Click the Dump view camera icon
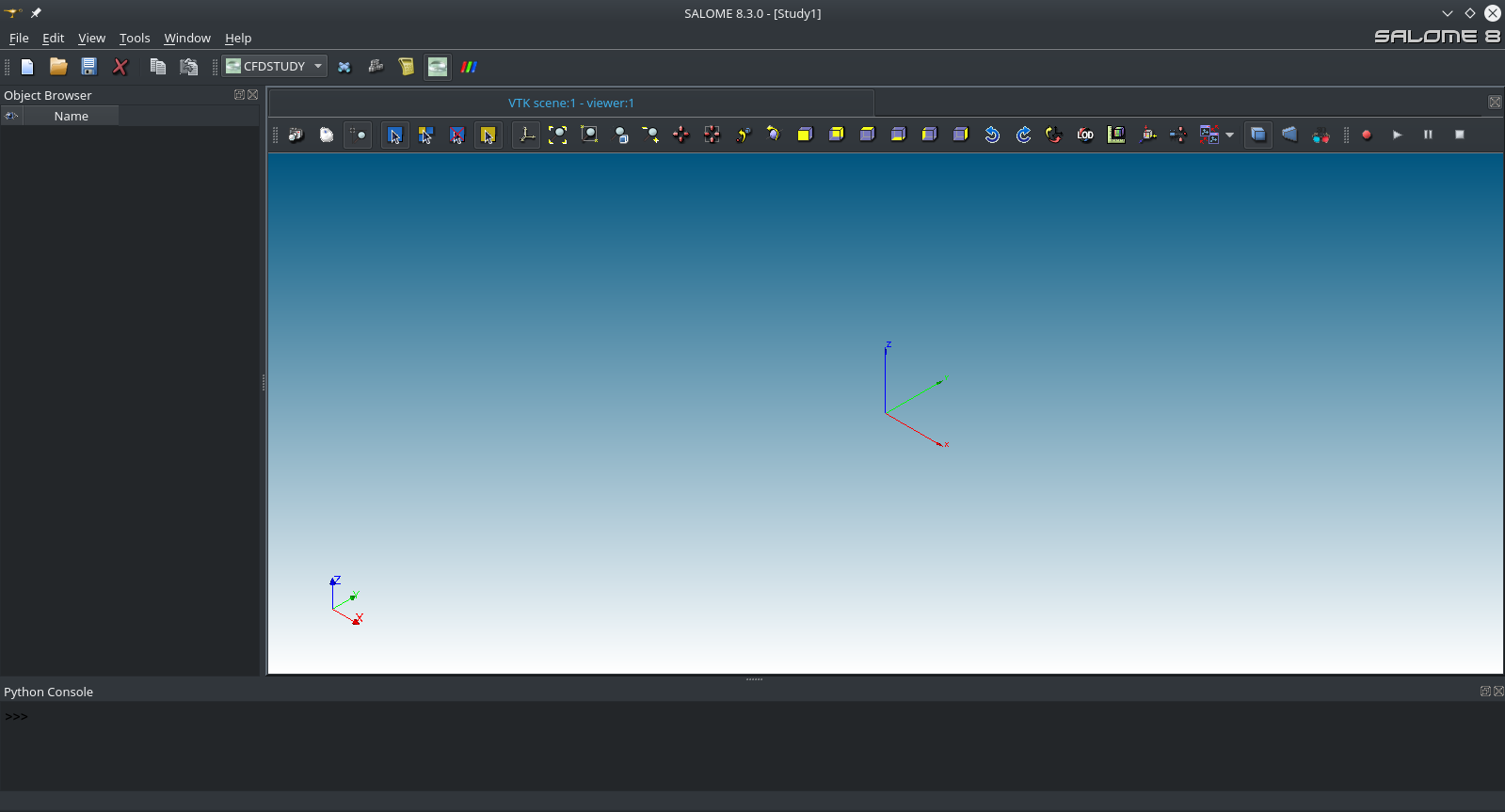 click(x=296, y=135)
